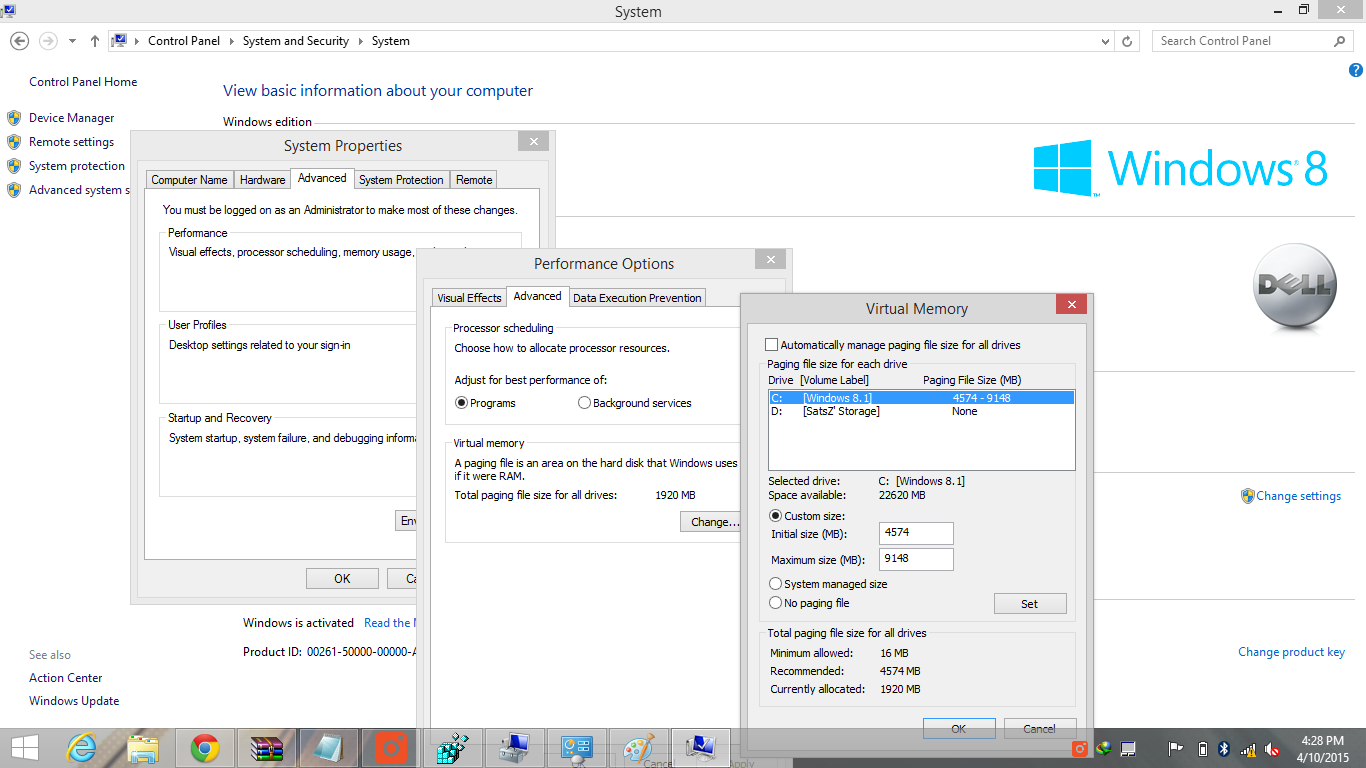Open the Action Center link under See also

click(65, 678)
